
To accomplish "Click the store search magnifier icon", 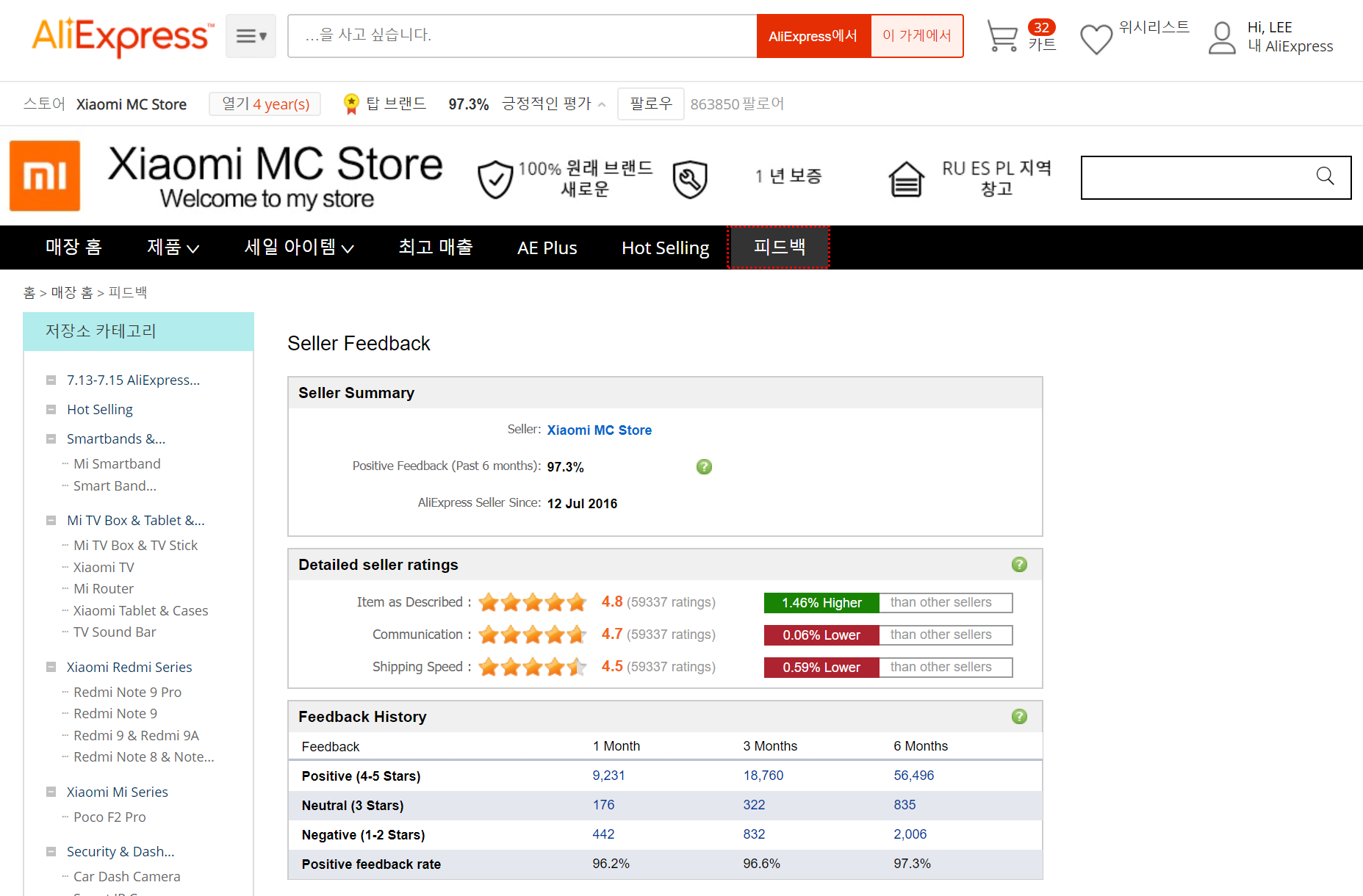I will coord(1325,176).
